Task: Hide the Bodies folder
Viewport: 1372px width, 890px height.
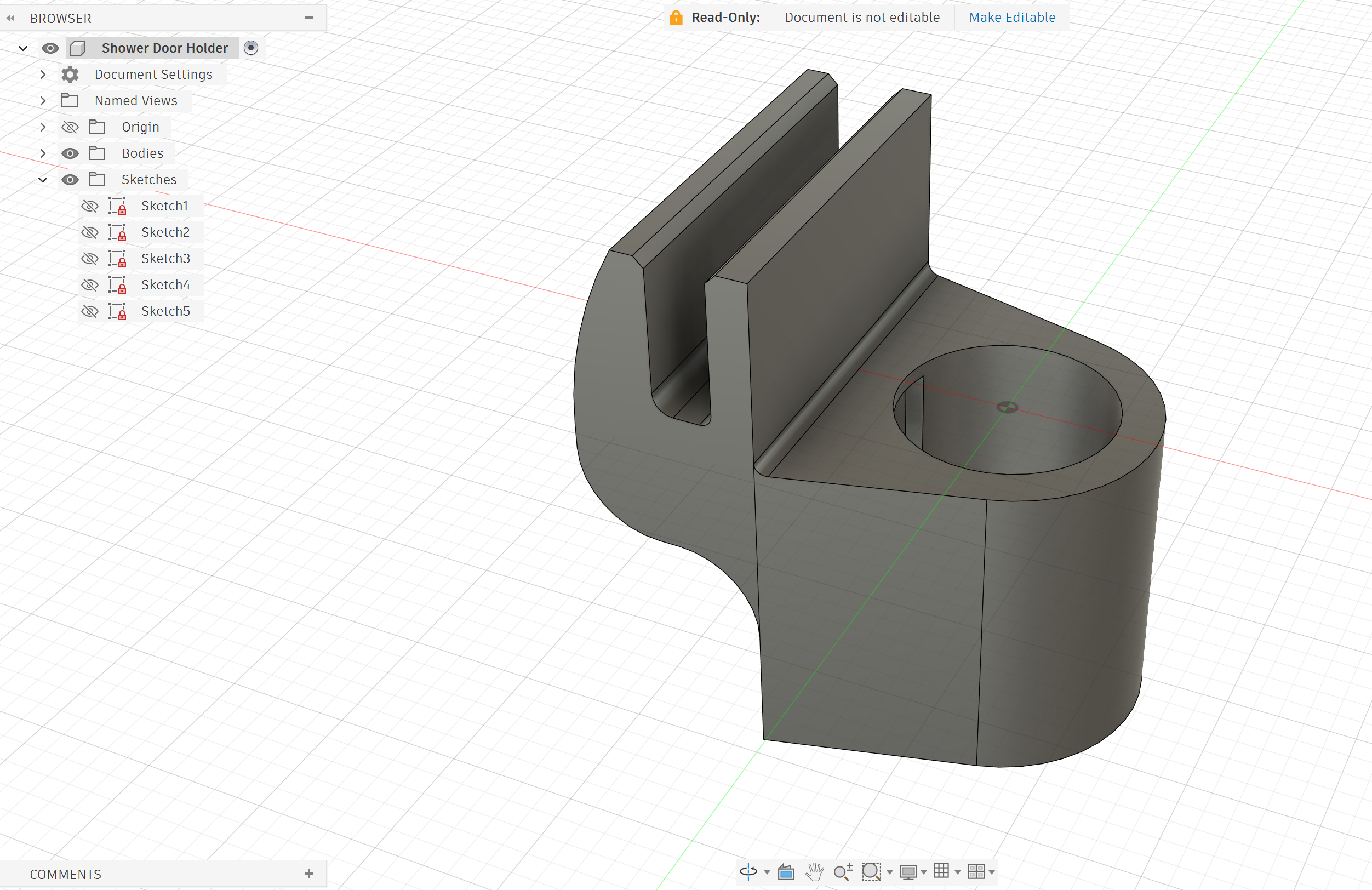Action: click(70, 153)
